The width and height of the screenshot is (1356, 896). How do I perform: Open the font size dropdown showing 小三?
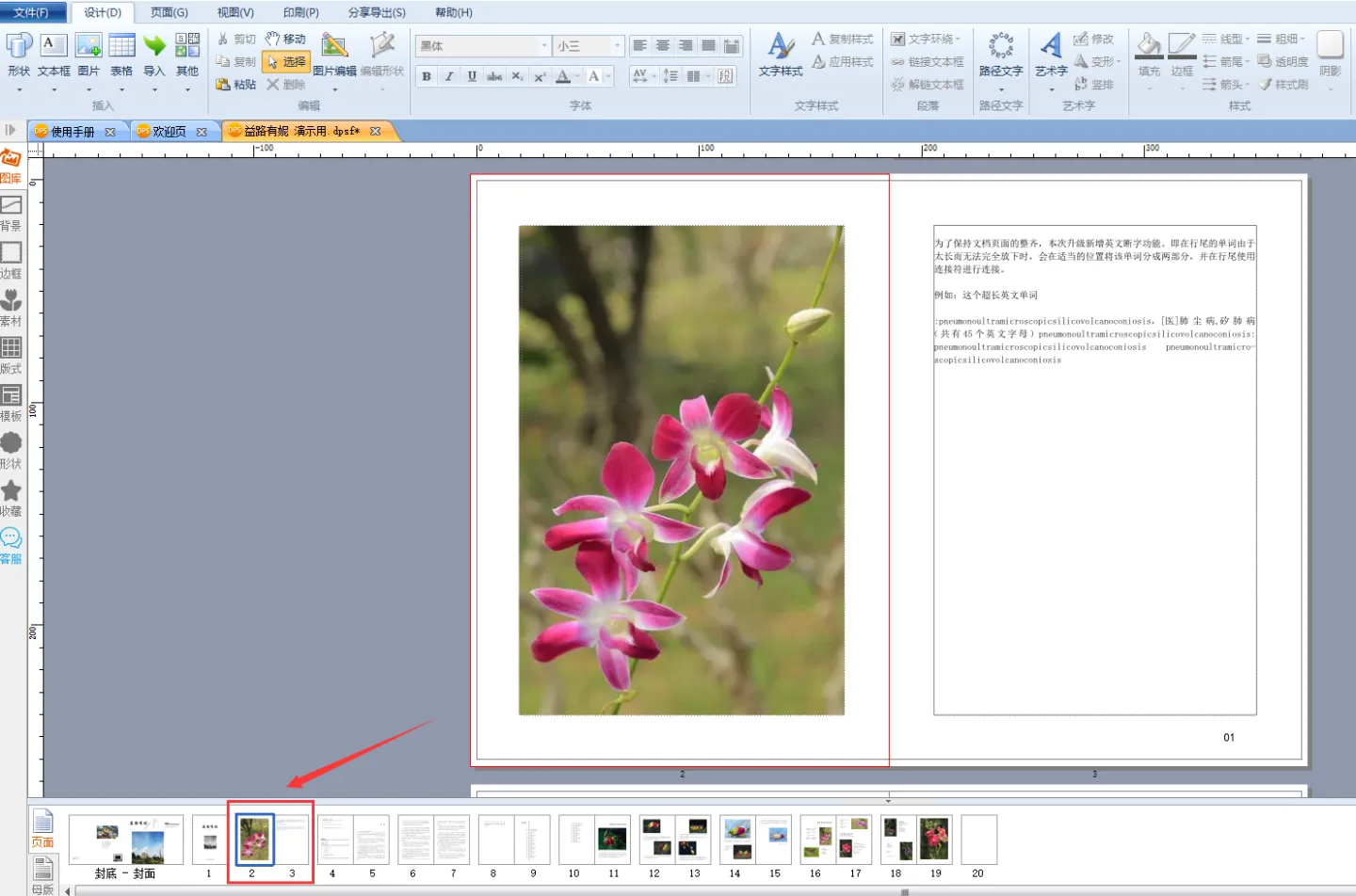click(x=617, y=46)
